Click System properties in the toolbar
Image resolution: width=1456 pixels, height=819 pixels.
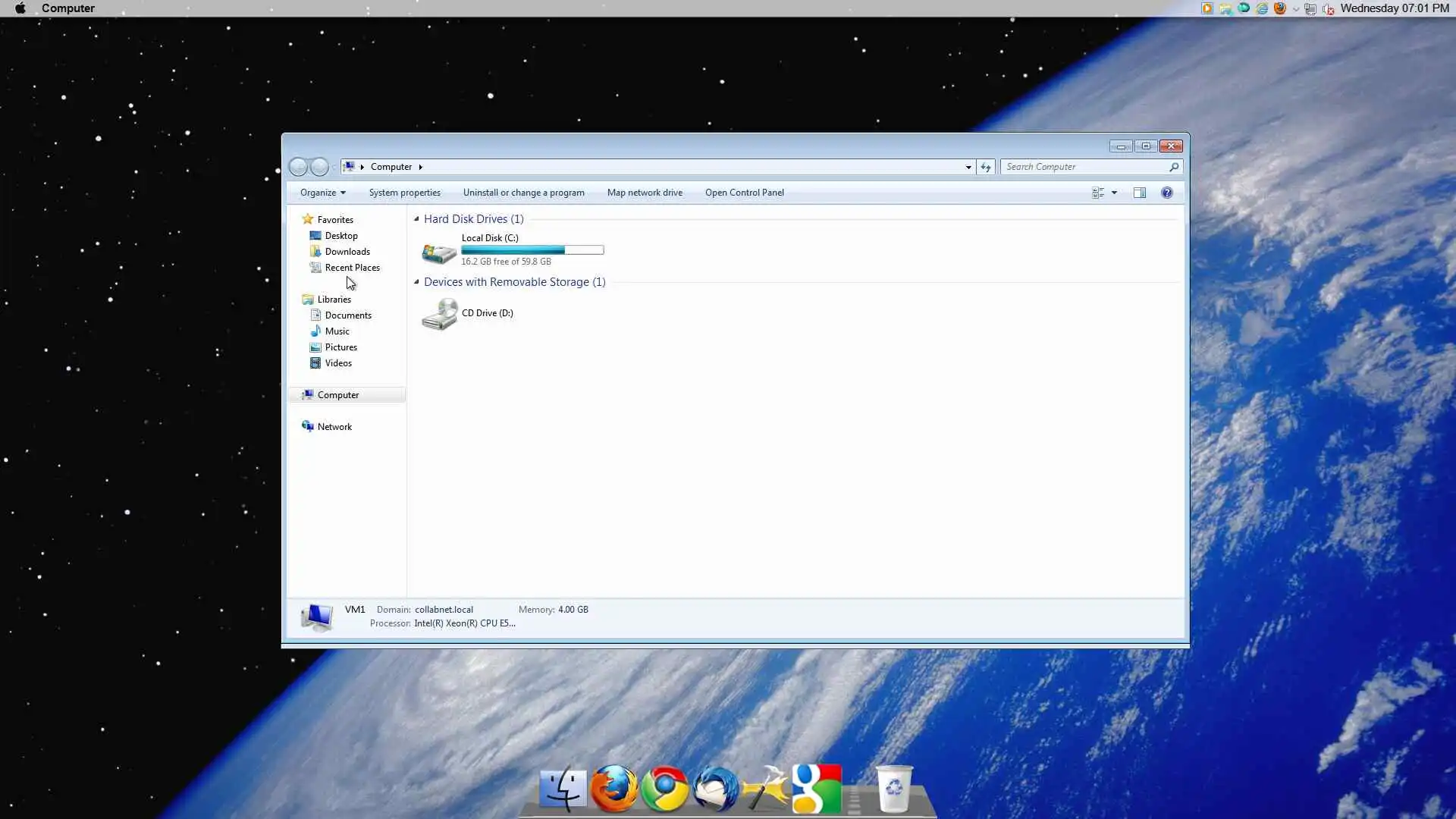(404, 193)
